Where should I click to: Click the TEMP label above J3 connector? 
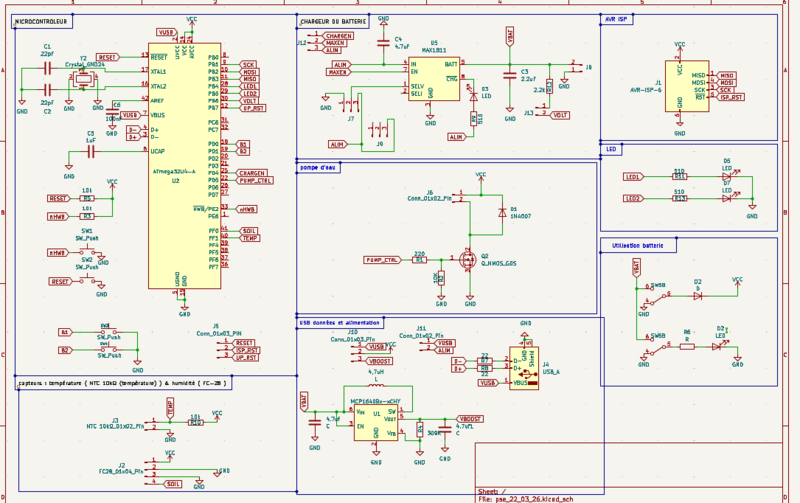[170, 408]
